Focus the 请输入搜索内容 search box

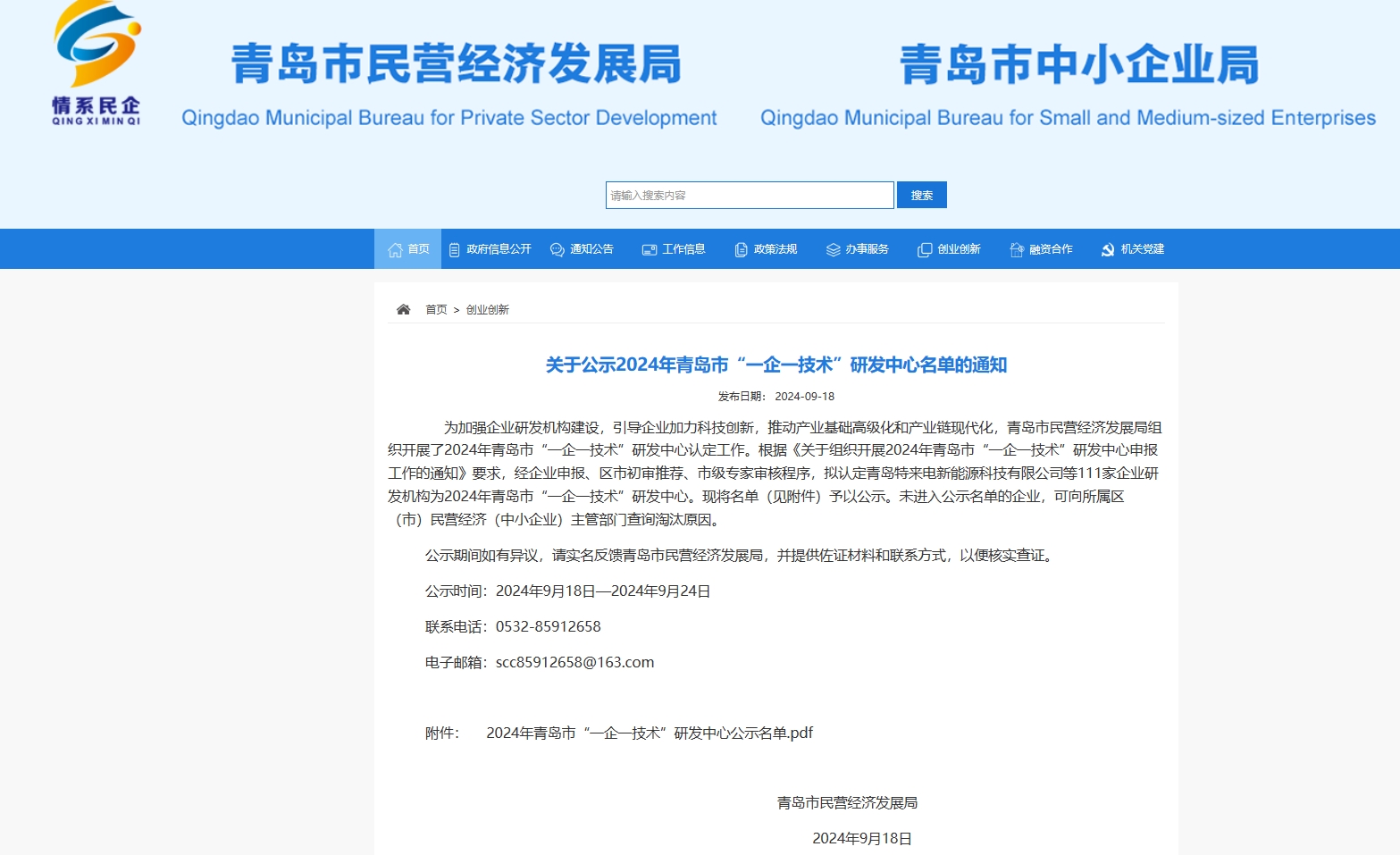click(x=749, y=196)
